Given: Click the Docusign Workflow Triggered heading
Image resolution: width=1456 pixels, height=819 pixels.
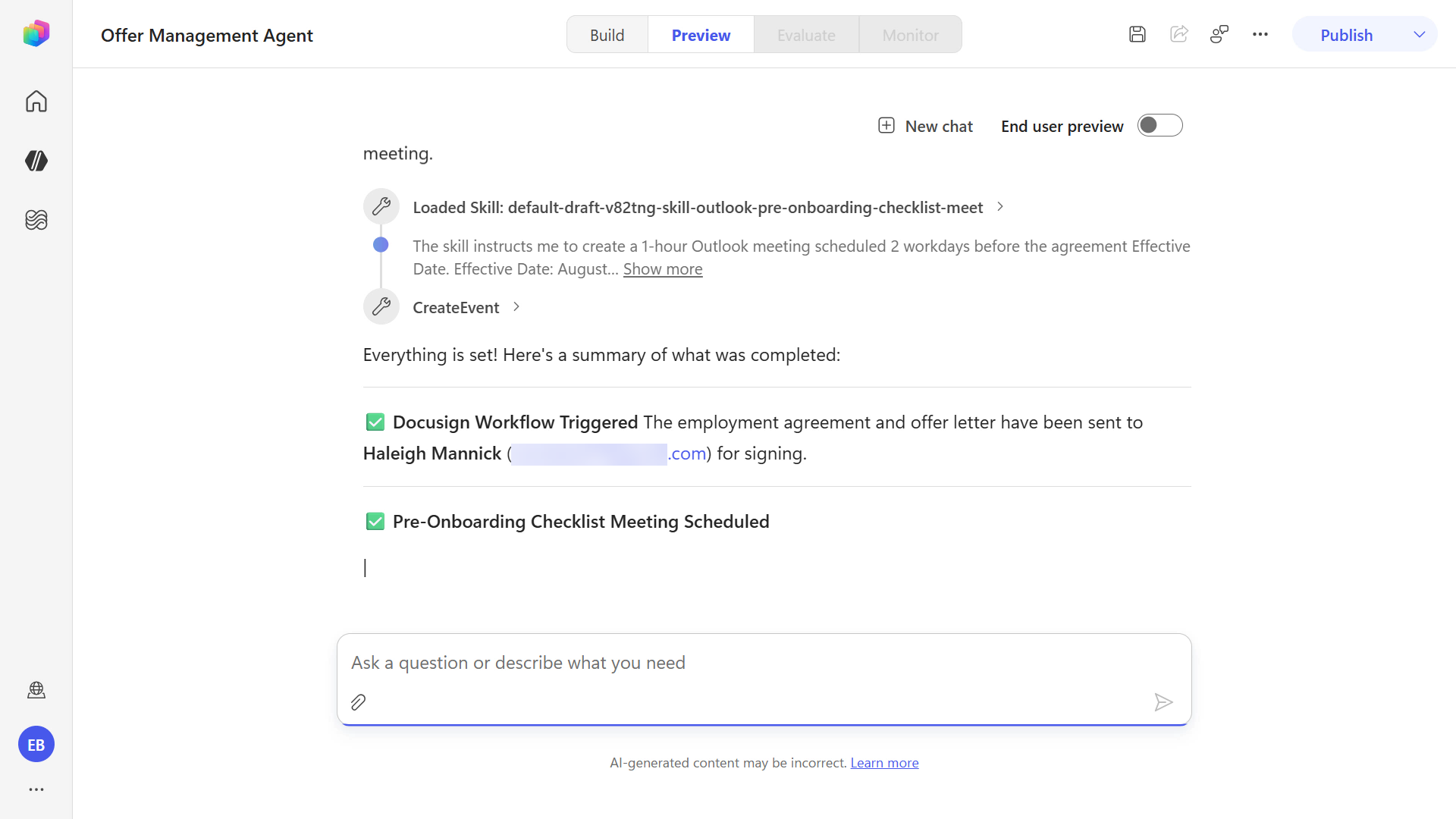Looking at the screenshot, I should click(x=516, y=422).
